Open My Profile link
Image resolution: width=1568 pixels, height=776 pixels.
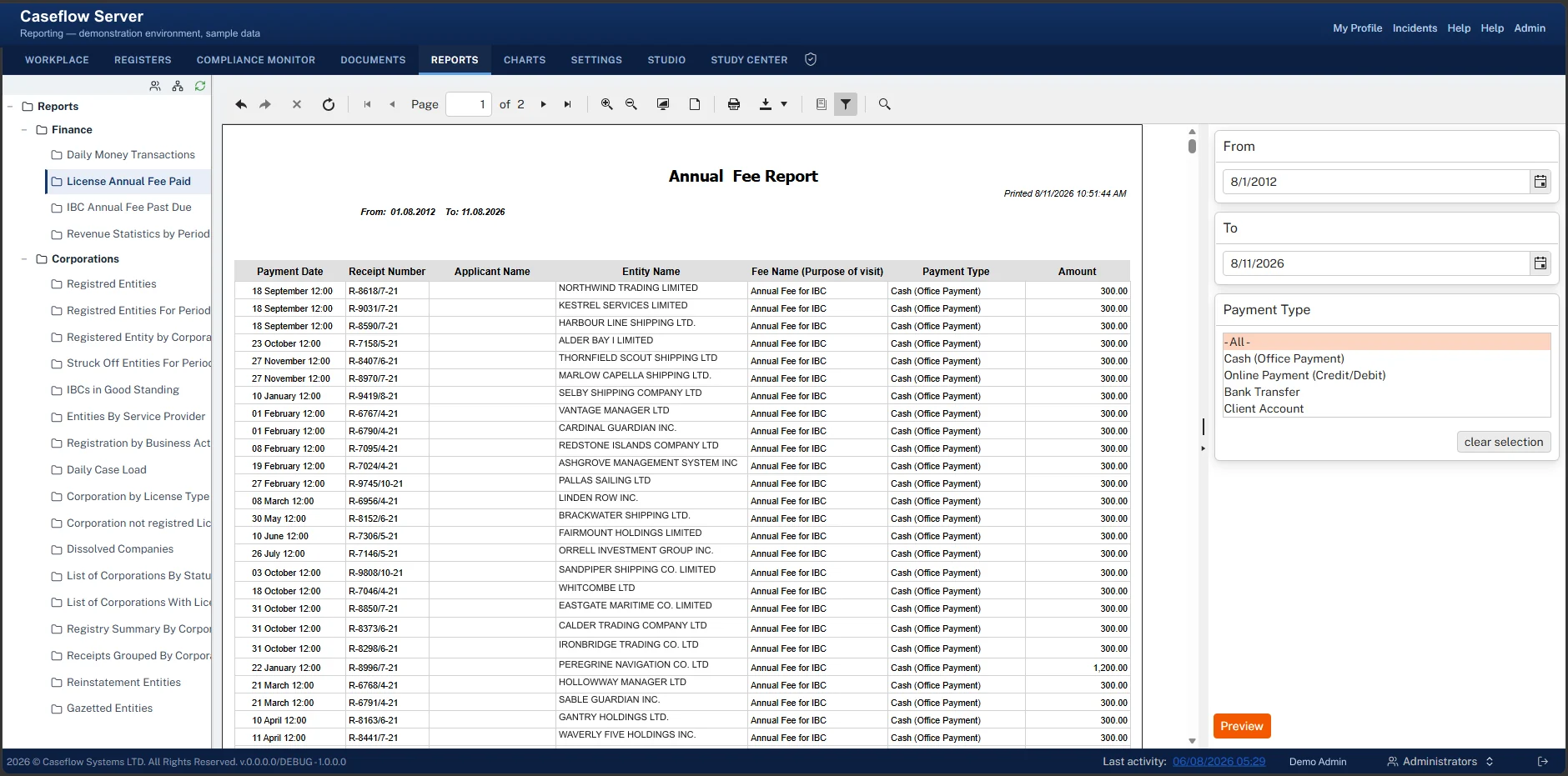coord(1357,28)
